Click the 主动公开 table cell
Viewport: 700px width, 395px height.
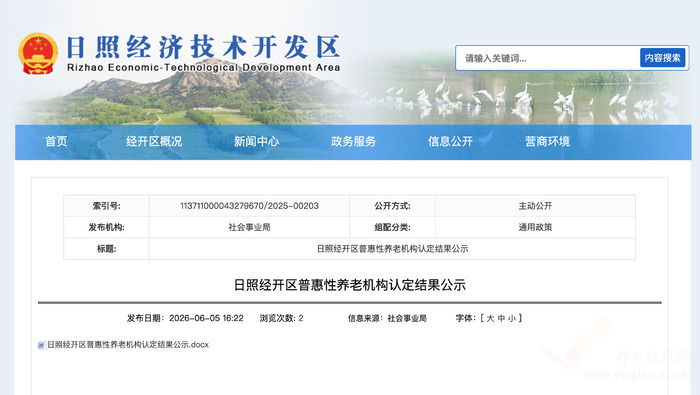535,206
